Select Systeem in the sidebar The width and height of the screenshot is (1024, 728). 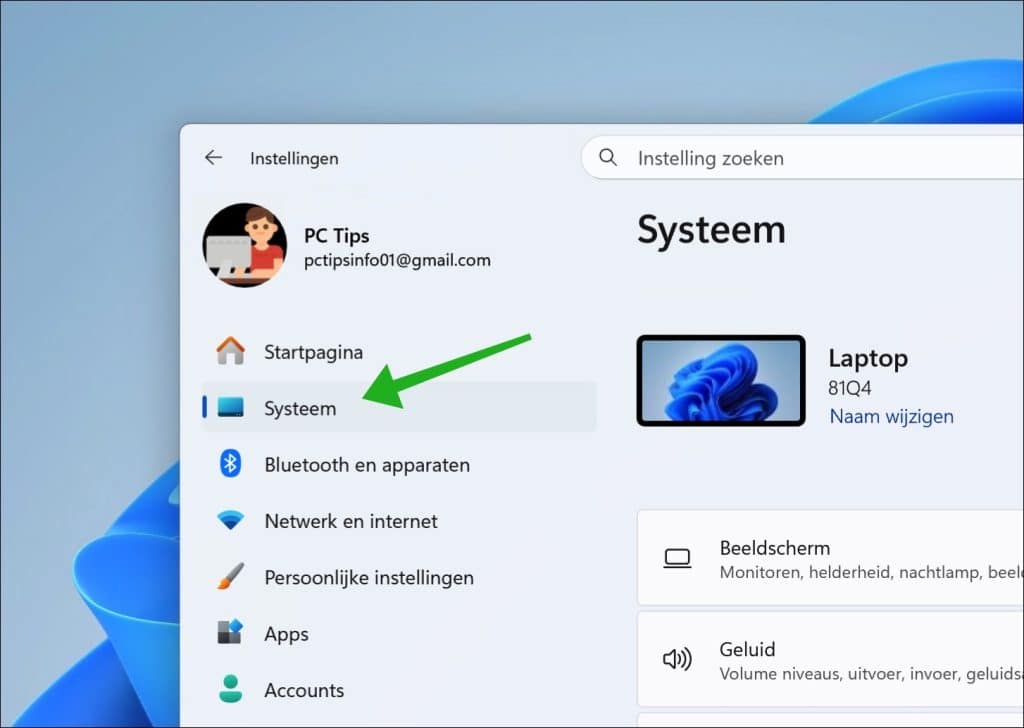coord(399,407)
